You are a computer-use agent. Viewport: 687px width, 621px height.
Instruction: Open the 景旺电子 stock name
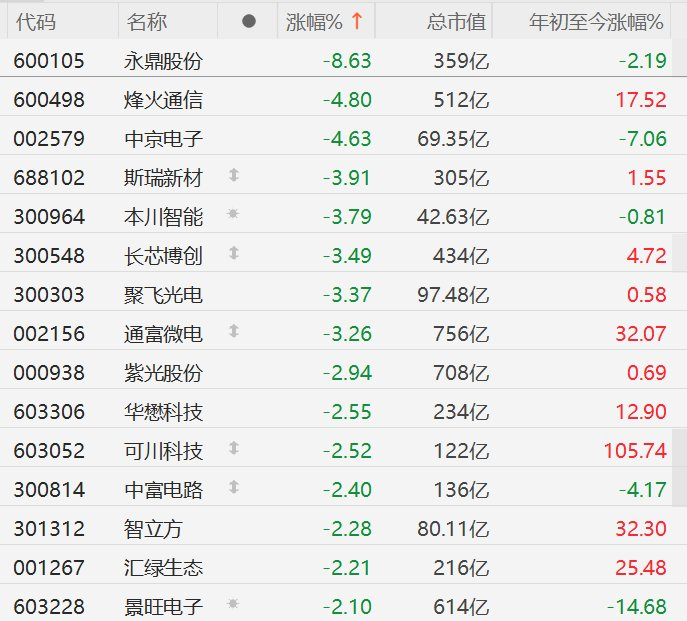click(x=163, y=607)
